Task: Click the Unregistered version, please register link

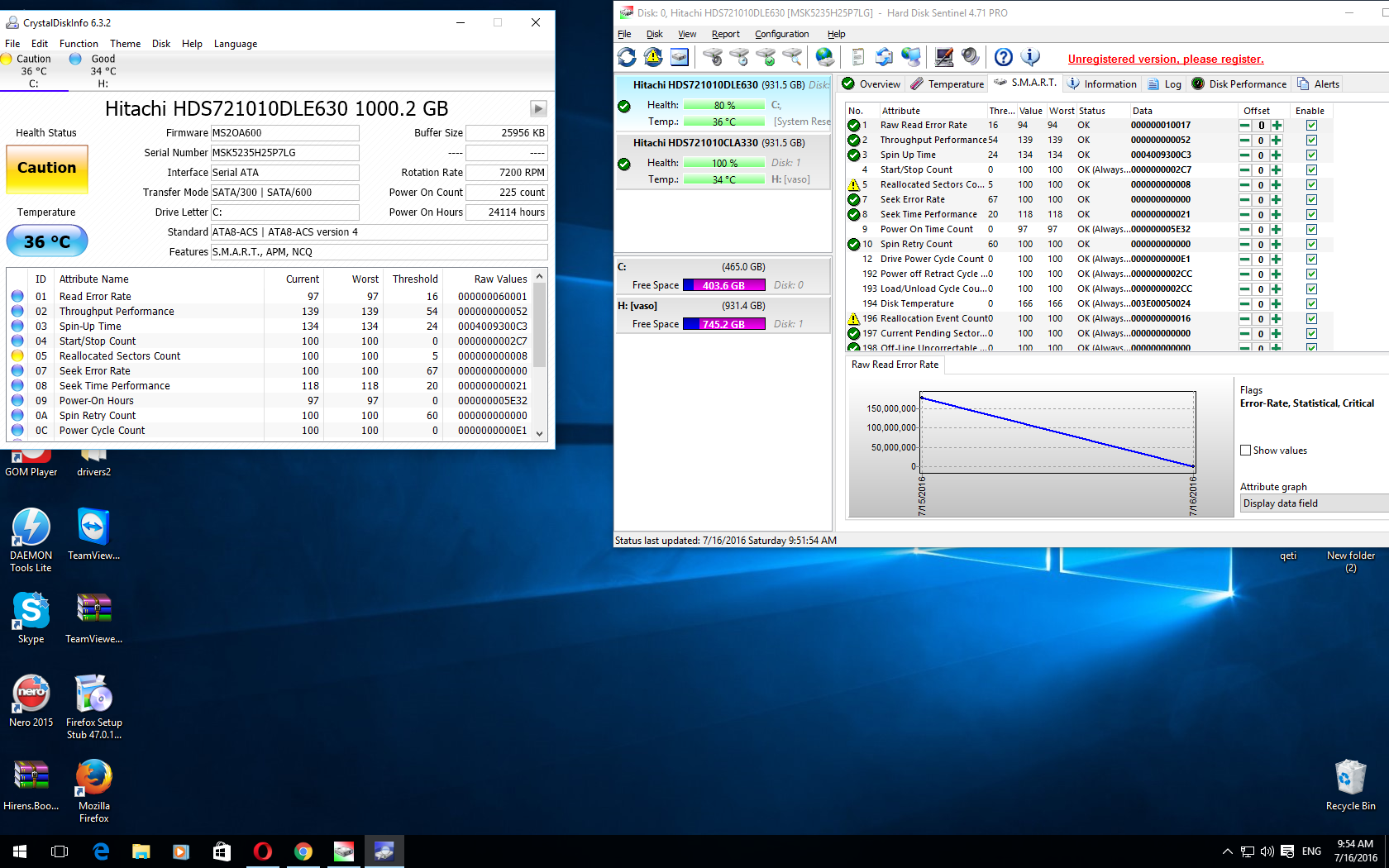Action: tap(1165, 59)
